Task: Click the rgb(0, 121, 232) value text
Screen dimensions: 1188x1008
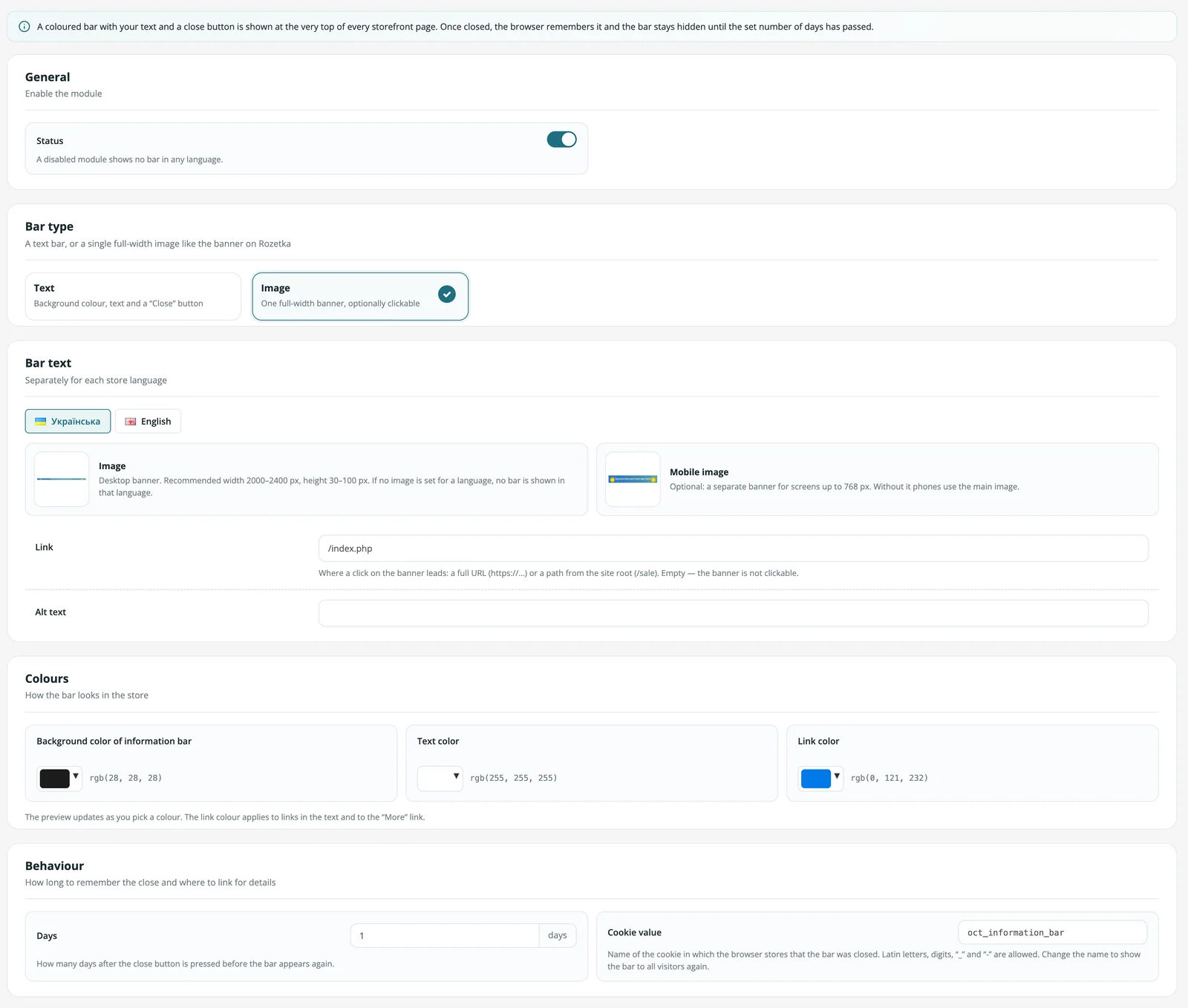Action: (890, 778)
